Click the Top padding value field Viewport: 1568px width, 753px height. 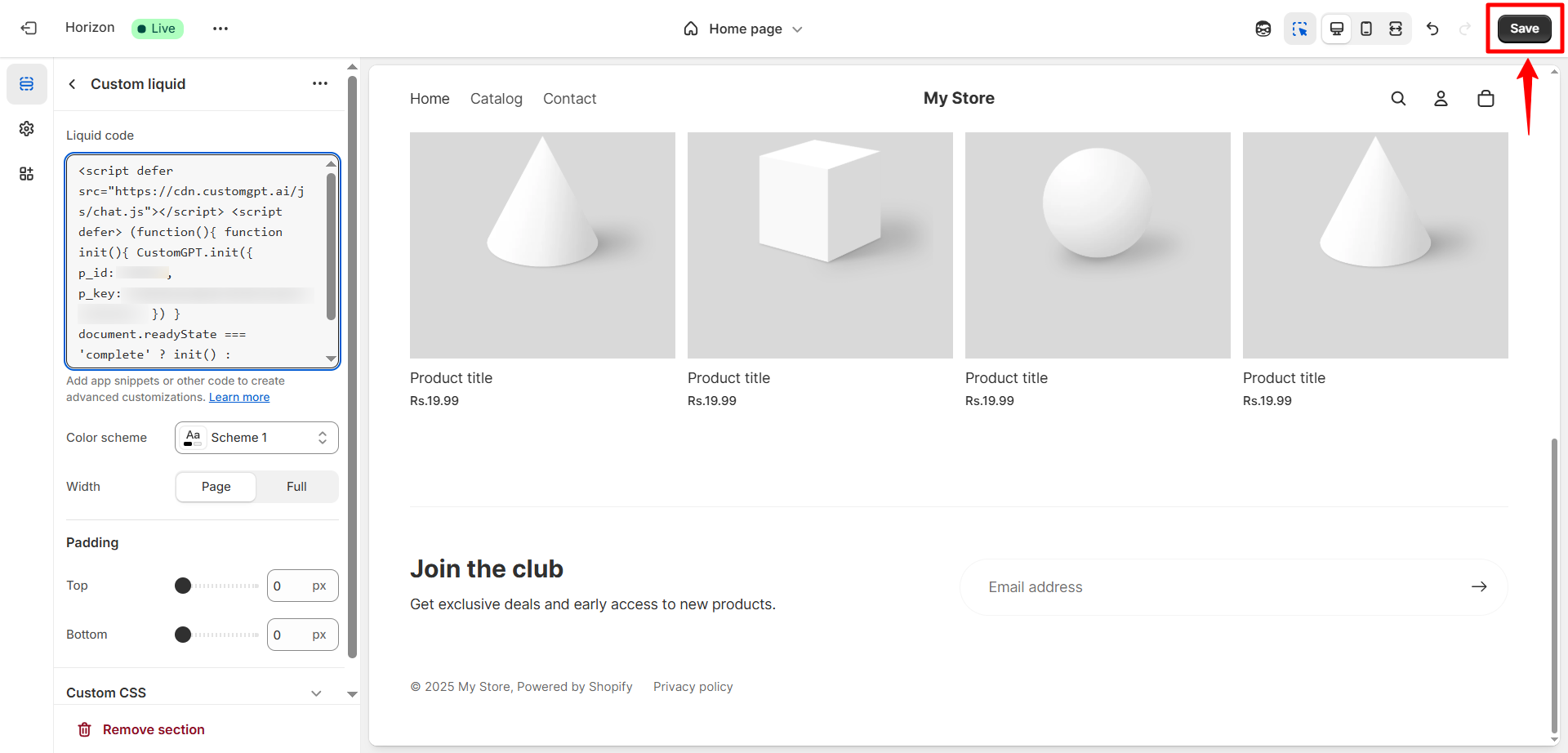click(x=302, y=586)
